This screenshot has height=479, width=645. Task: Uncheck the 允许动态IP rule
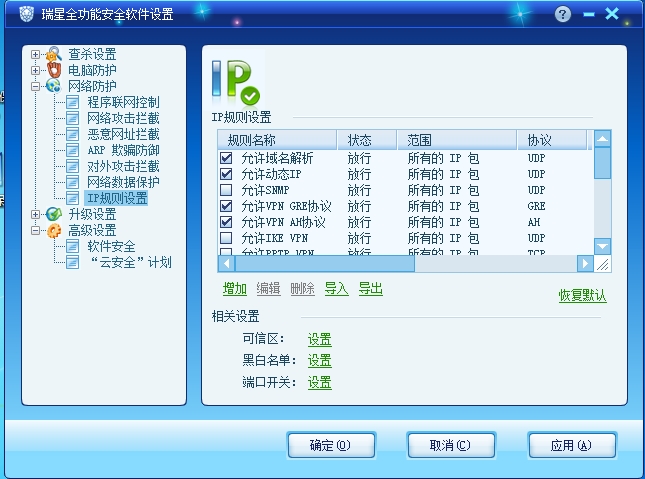tap(226, 174)
